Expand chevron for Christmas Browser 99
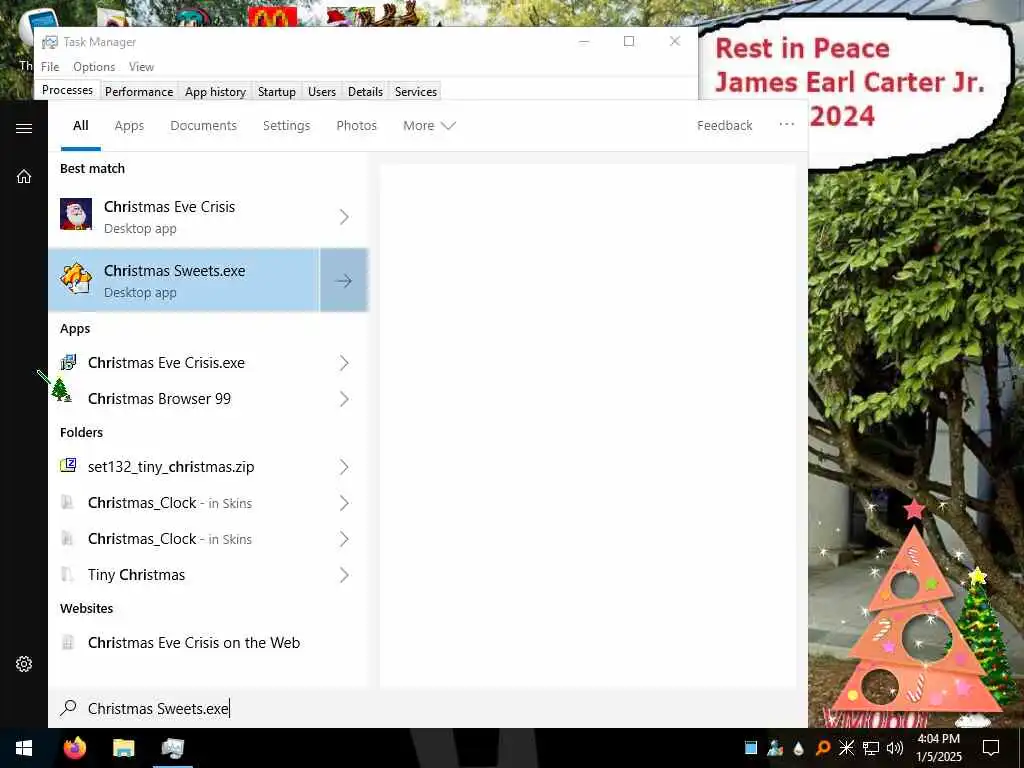The height and width of the screenshot is (768, 1024). tap(344, 399)
